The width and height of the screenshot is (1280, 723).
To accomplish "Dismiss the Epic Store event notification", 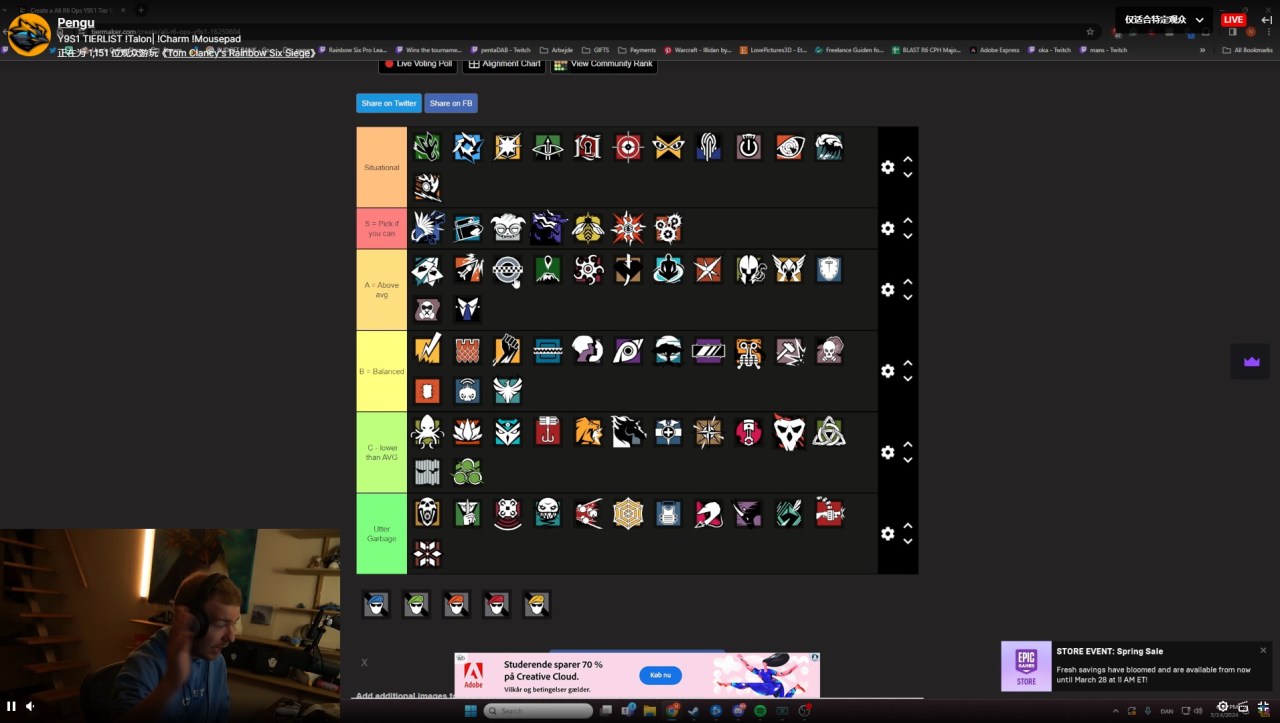I will pos(1263,650).
